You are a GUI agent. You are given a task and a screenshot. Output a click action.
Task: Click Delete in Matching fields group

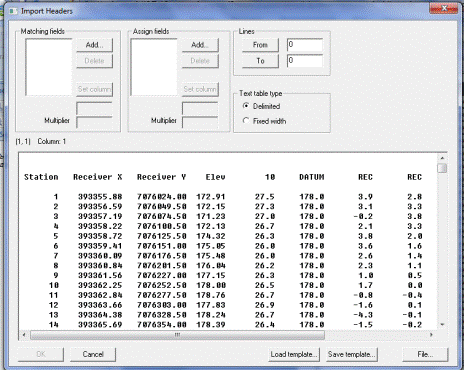click(94, 61)
